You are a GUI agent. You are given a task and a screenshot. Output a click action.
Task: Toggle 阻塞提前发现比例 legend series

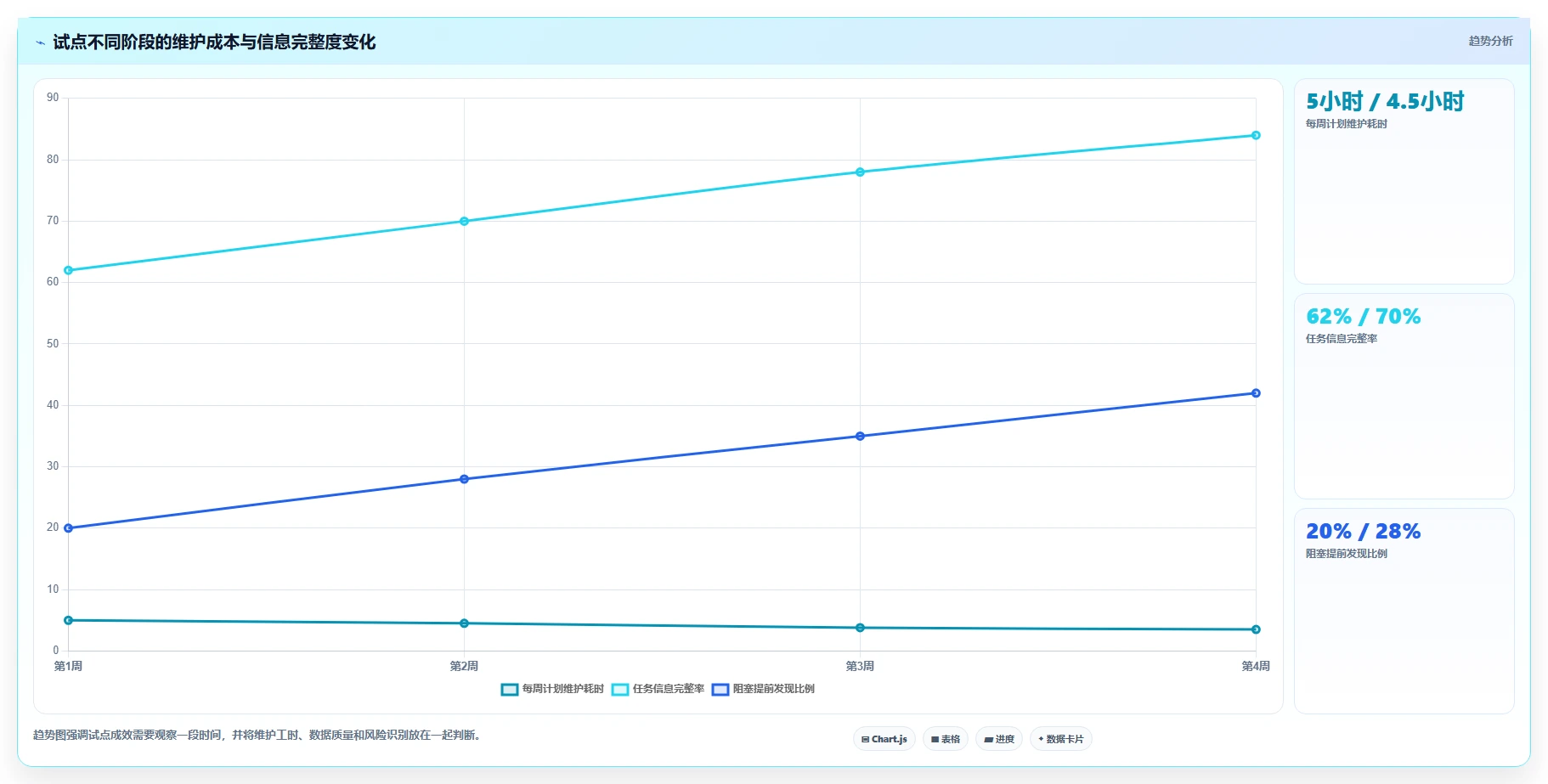click(x=763, y=689)
